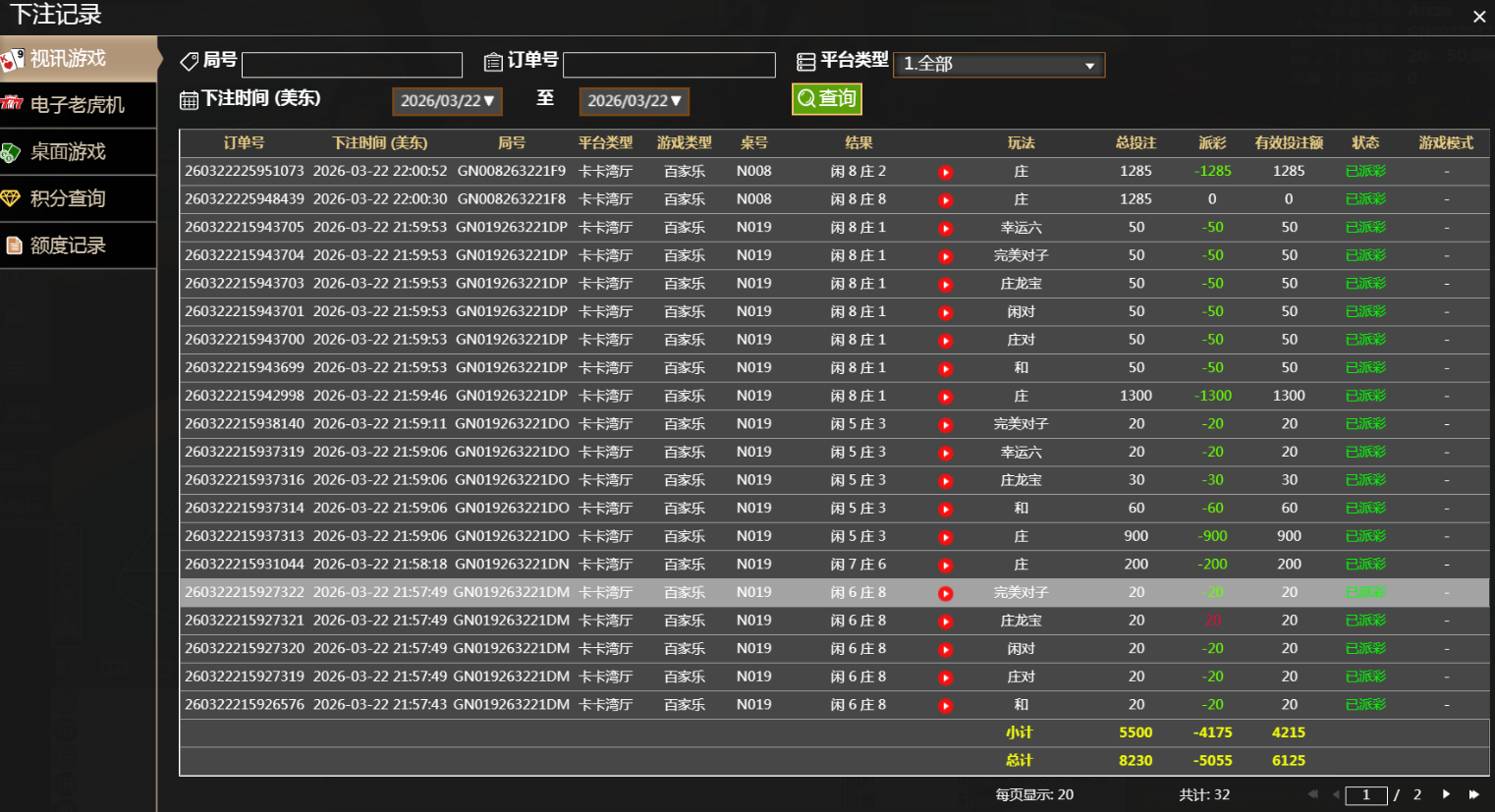Click the key icon next to 局号 field

(188, 61)
